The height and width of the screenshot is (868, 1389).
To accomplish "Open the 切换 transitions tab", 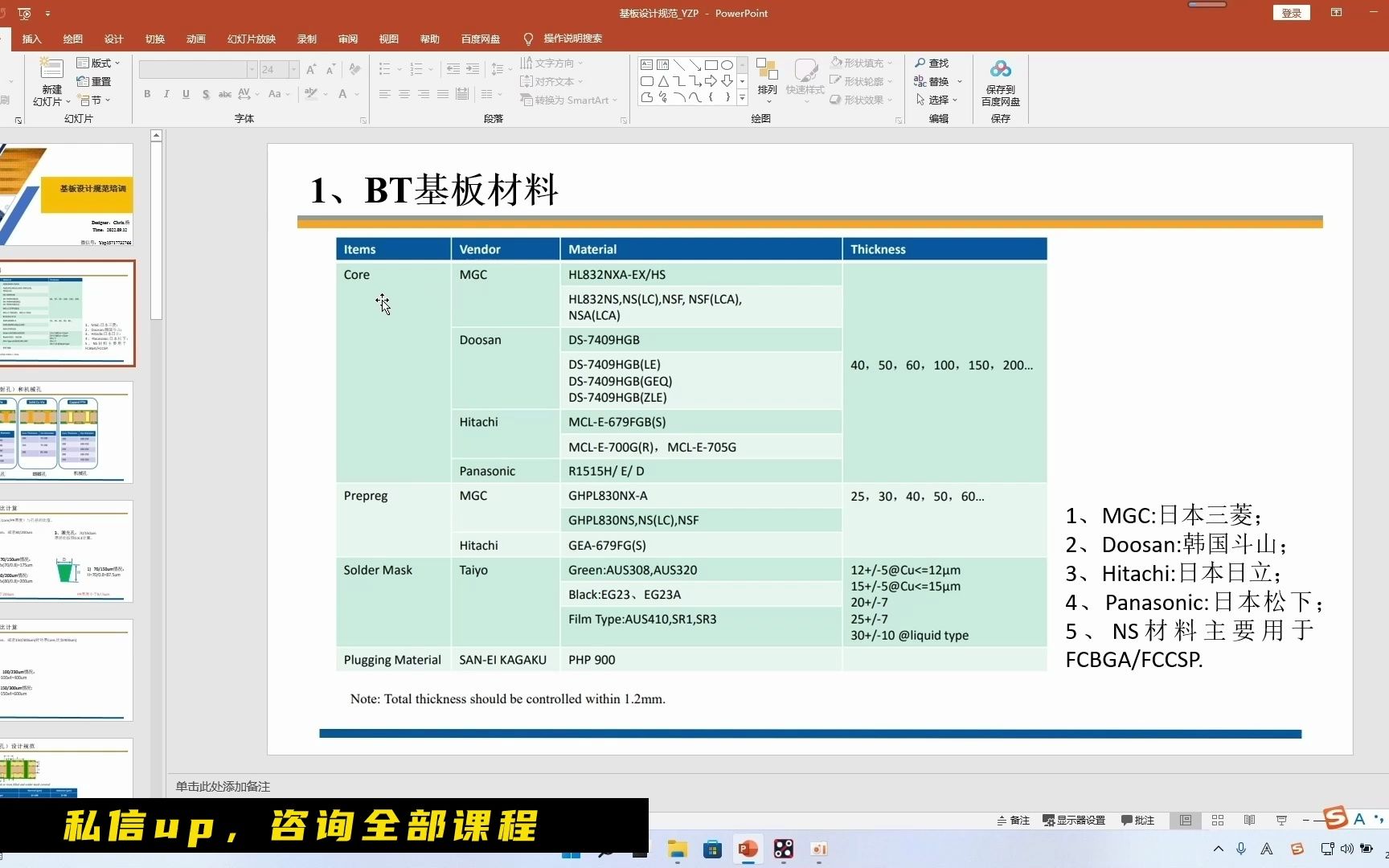I will click(x=155, y=39).
